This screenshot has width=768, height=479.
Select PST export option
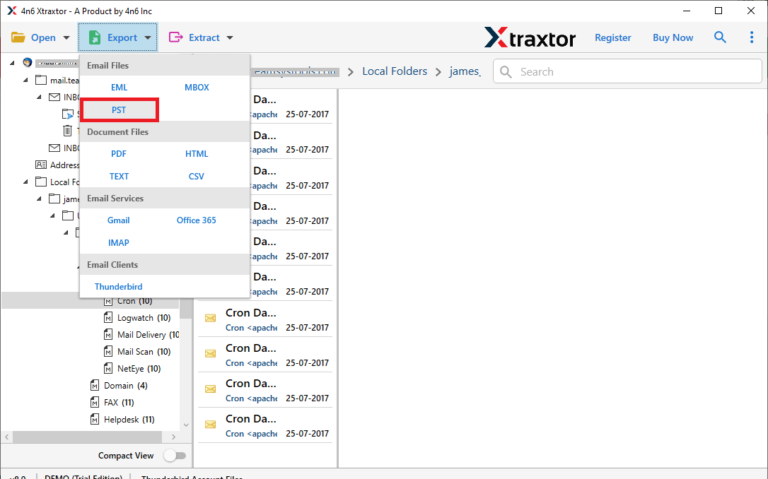119,110
